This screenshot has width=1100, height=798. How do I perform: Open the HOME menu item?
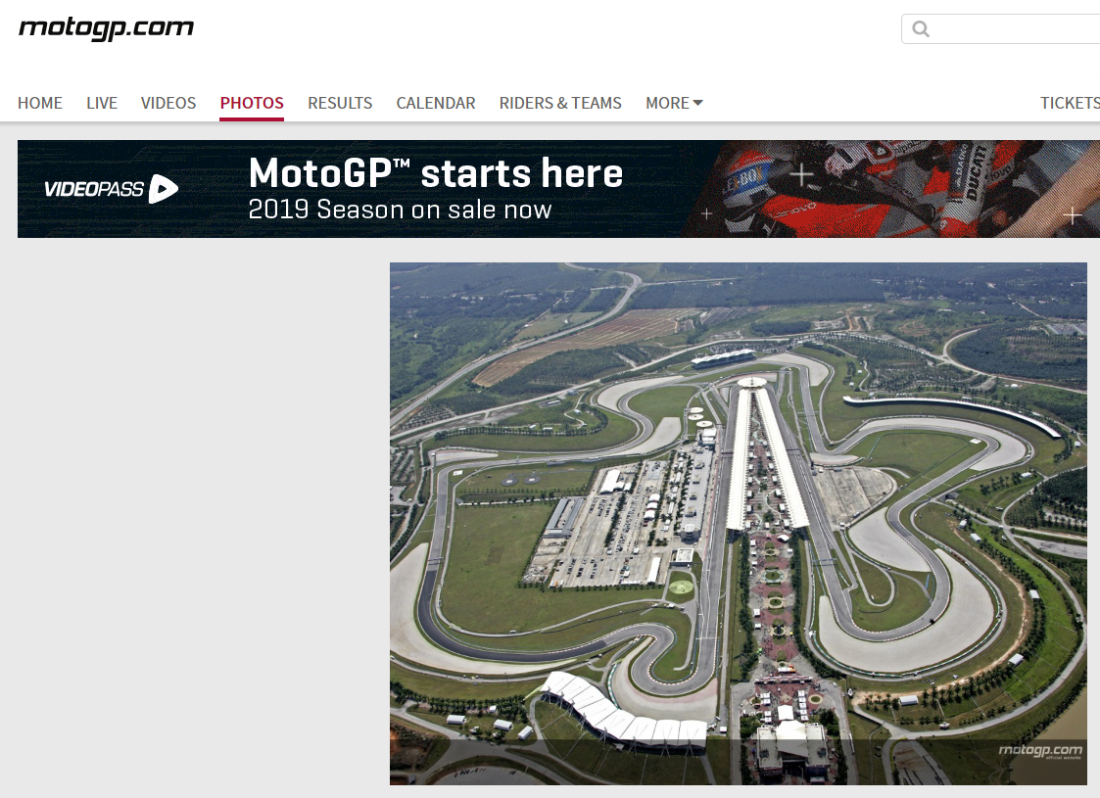pyautogui.click(x=40, y=103)
